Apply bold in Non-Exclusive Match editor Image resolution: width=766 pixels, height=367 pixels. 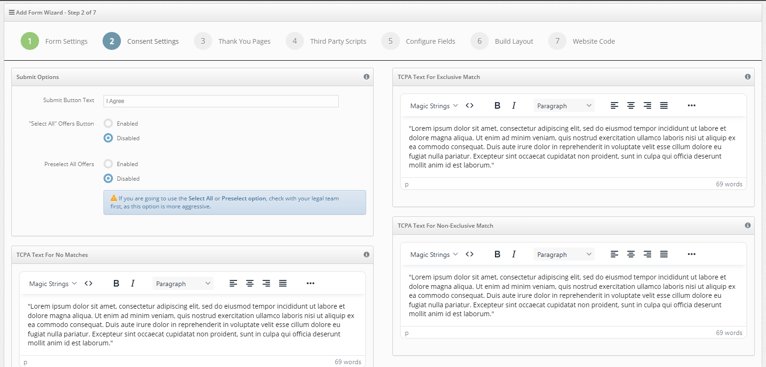497,254
